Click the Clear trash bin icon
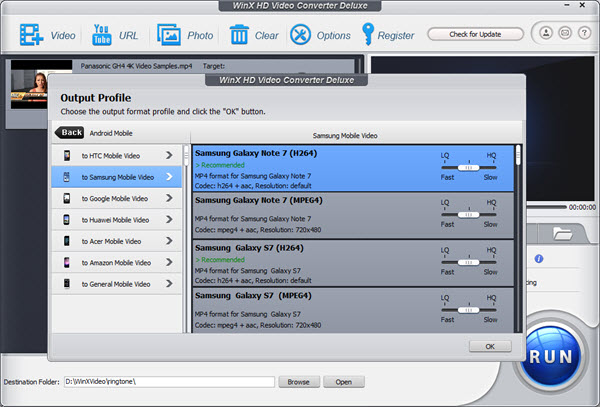This screenshot has height=407, width=600. click(239, 35)
